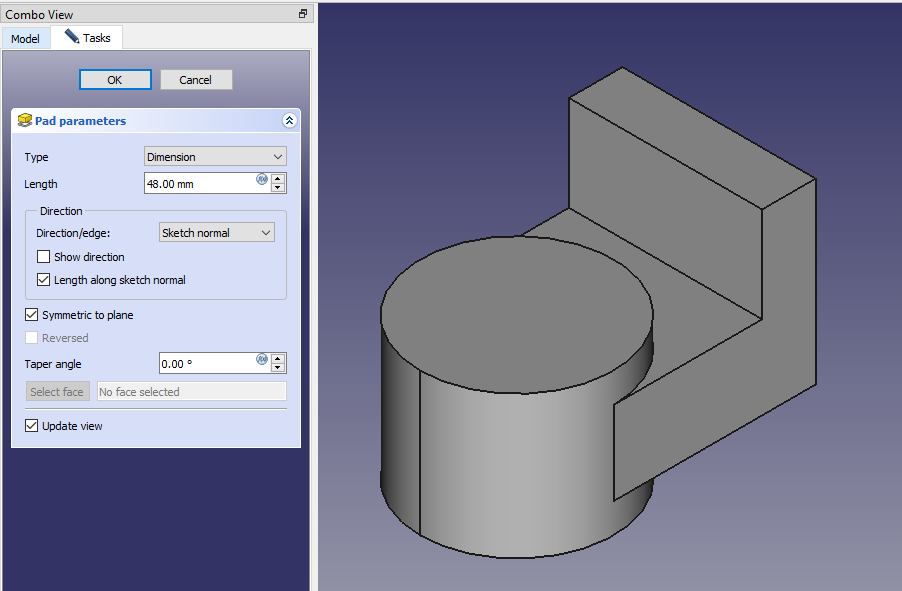
Task: Decrease Taper angle with down arrow
Action: pos(278,368)
